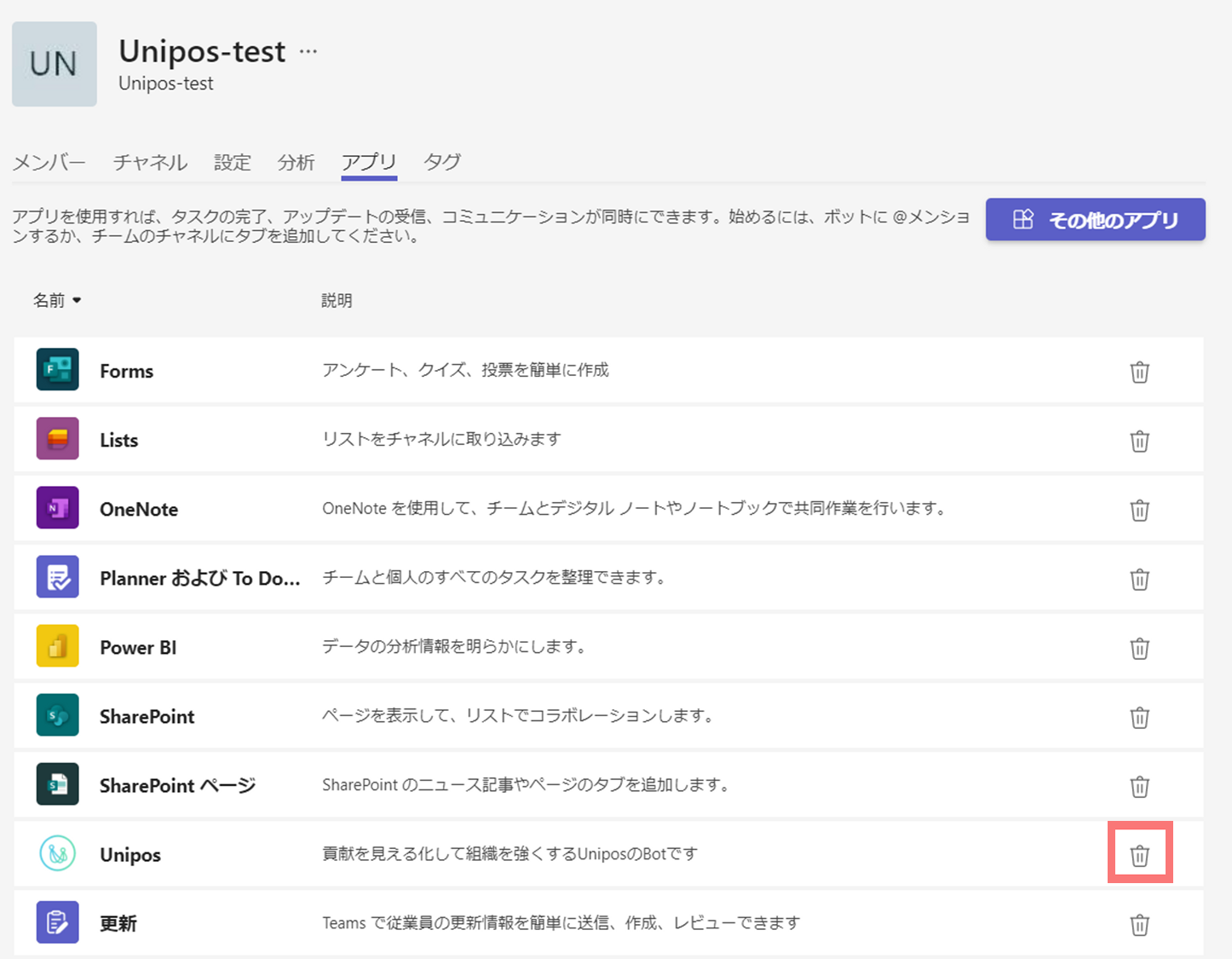Screen dimensions: 1232x959
Task: Click the Forms app name
Action: [x=127, y=371]
